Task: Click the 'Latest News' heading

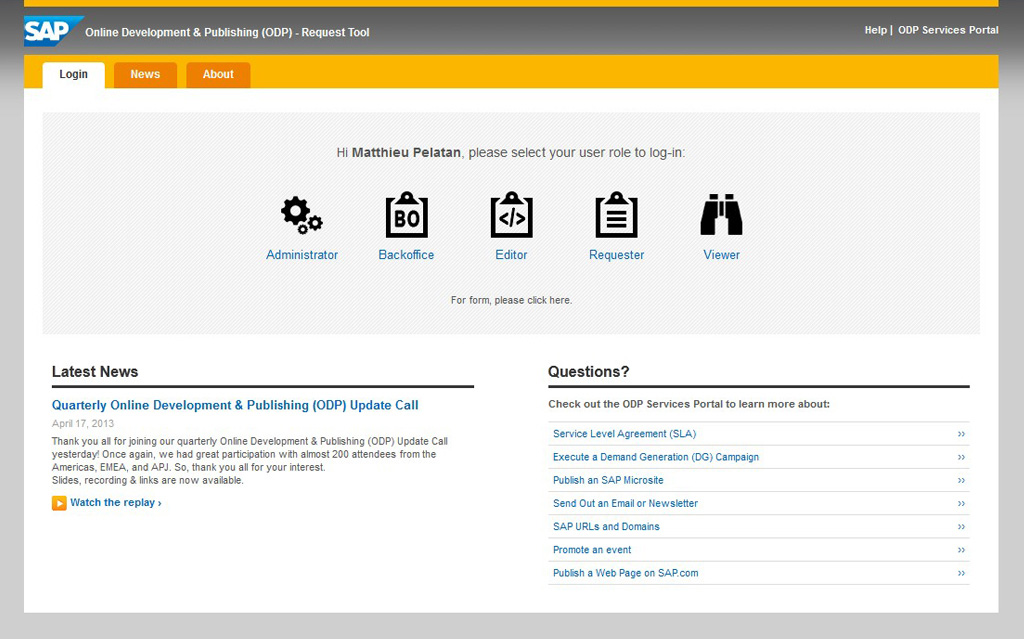Action: (95, 372)
